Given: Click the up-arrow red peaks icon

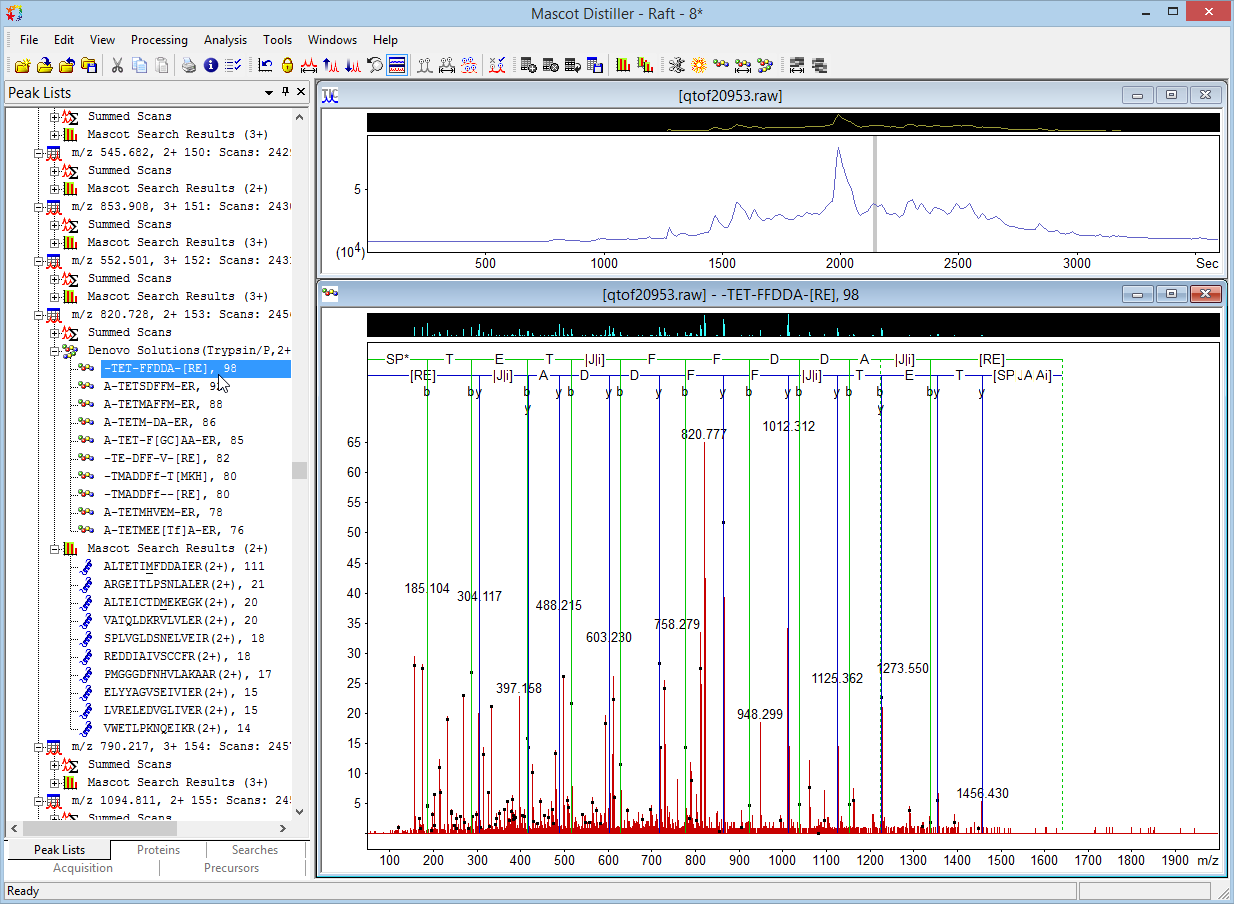Looking at the screenshot, I should click(x=331, y=66).
